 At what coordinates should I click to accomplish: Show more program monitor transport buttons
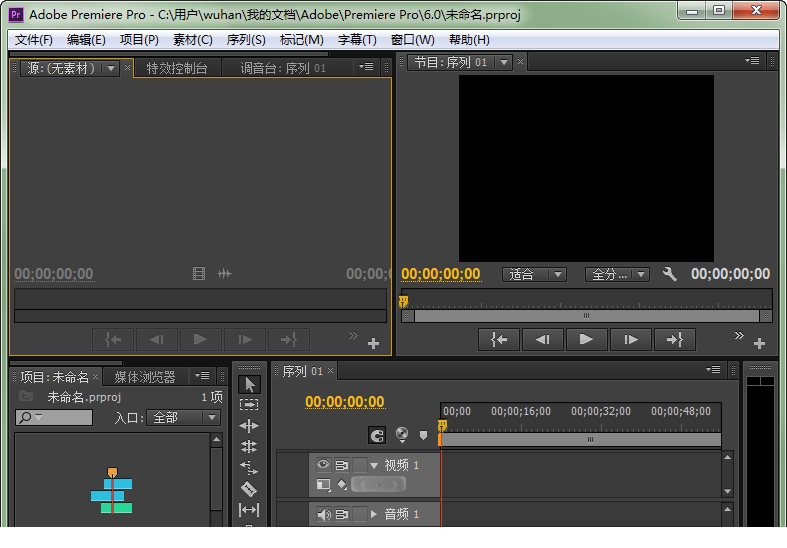[739, 335]
